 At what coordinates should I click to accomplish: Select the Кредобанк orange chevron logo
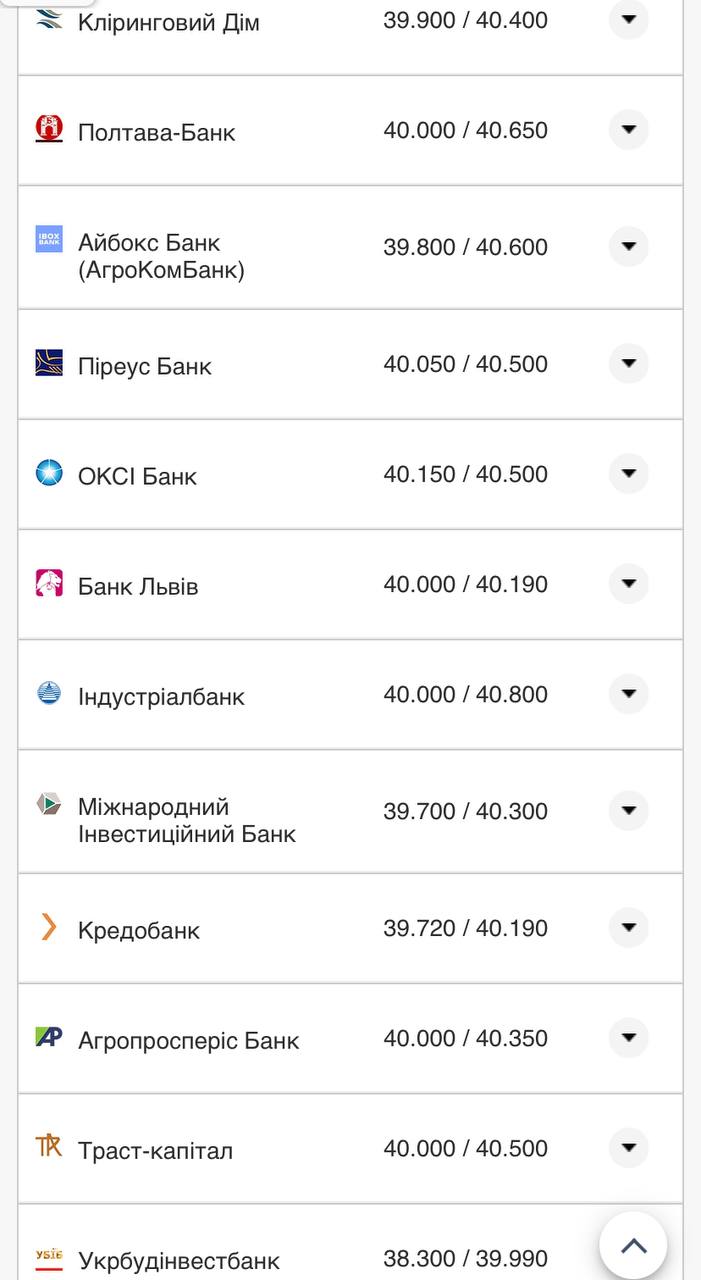(47, 928)
